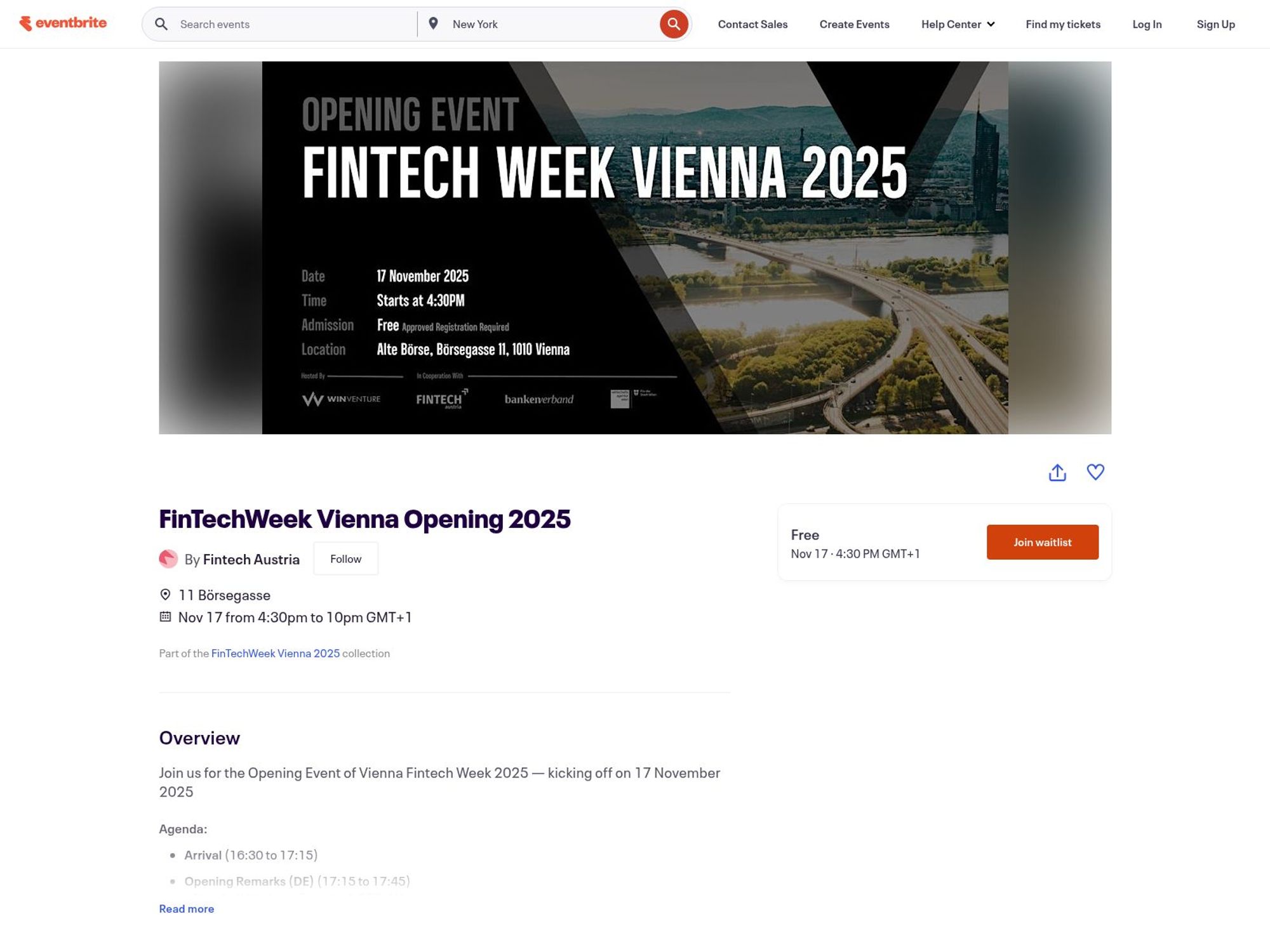The width and height of the screenshot is (1270, 952).
Task: Select Find my tickets in the menu
Action: 1062,24
